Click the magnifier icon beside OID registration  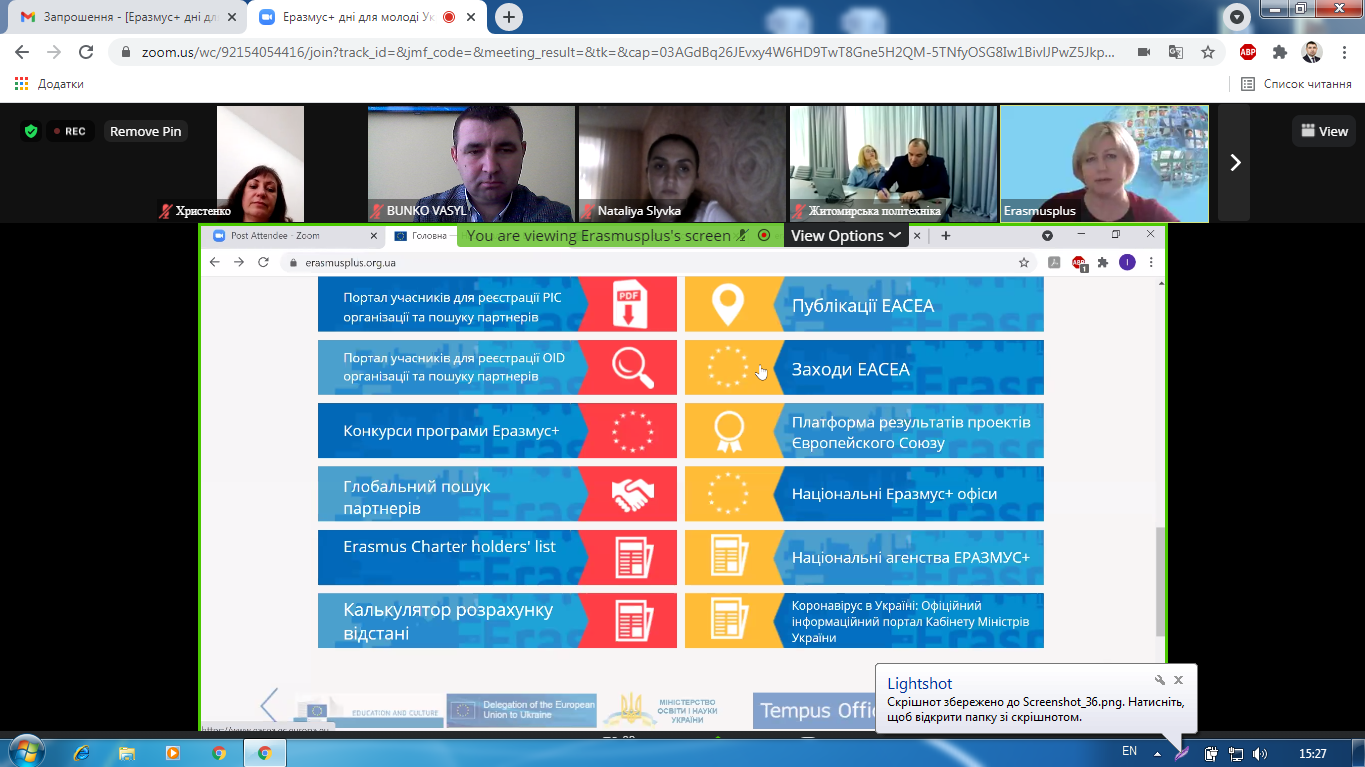coord(632,368)
